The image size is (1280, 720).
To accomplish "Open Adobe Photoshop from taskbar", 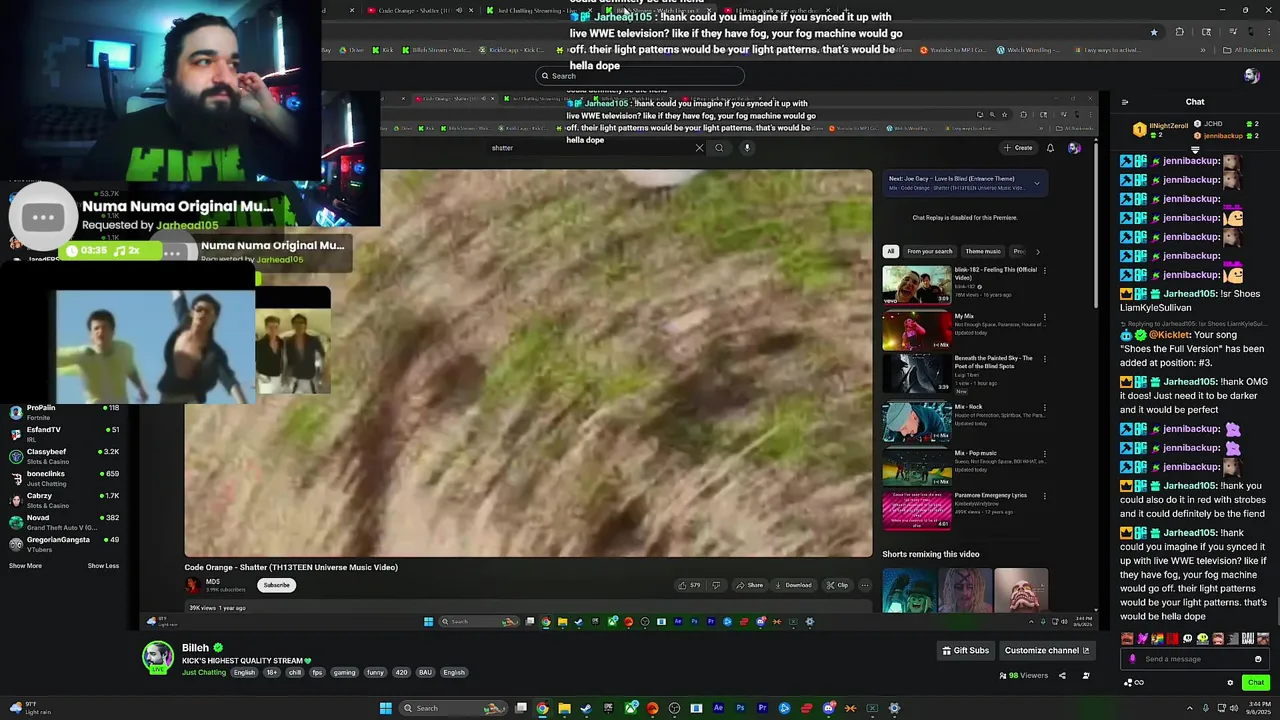I will click(x=740, y=708).
